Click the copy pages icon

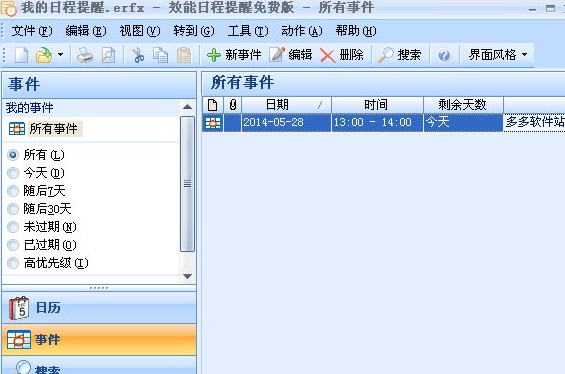click(160, 55)
